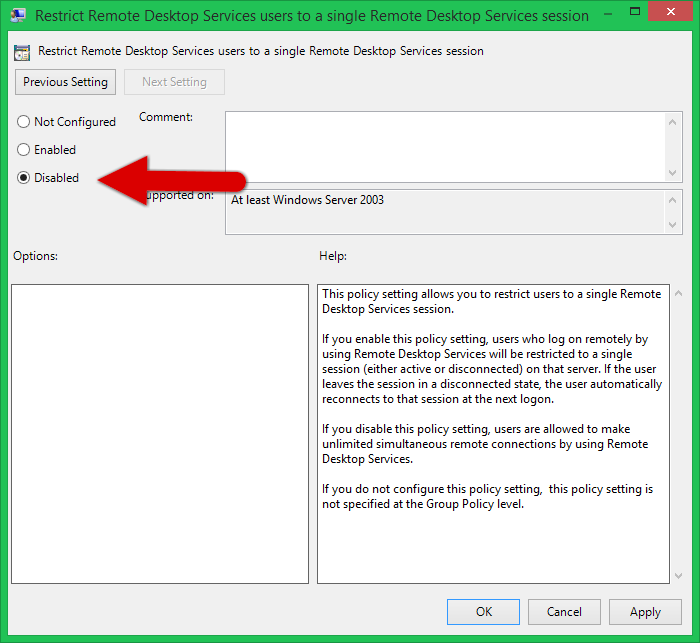The height and width of the screenshot is (643, 700).
Task: Select the Not Configured radio option
Action: (x=24, y=122)
